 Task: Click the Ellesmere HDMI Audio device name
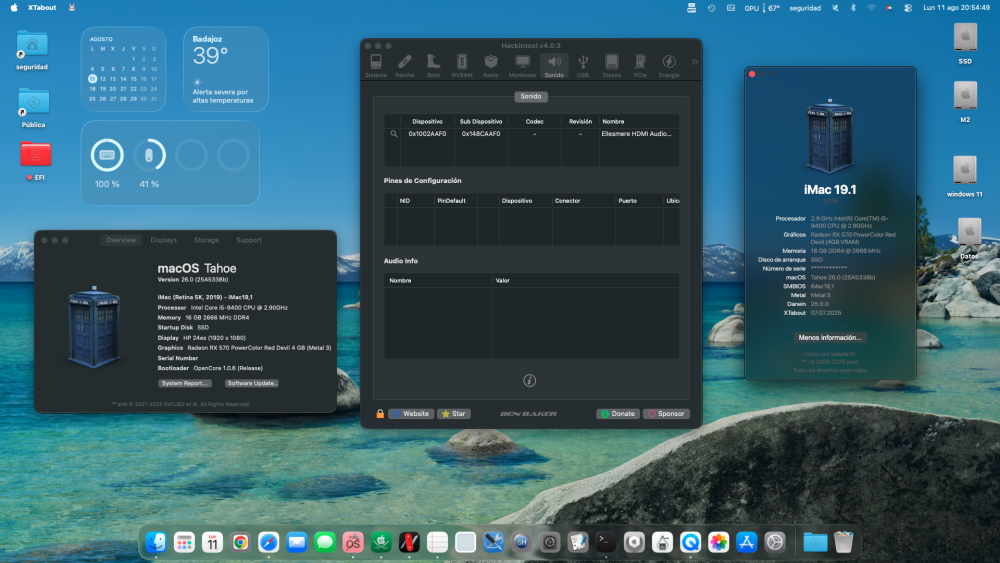pyautogui.click(x=636, y=134)
